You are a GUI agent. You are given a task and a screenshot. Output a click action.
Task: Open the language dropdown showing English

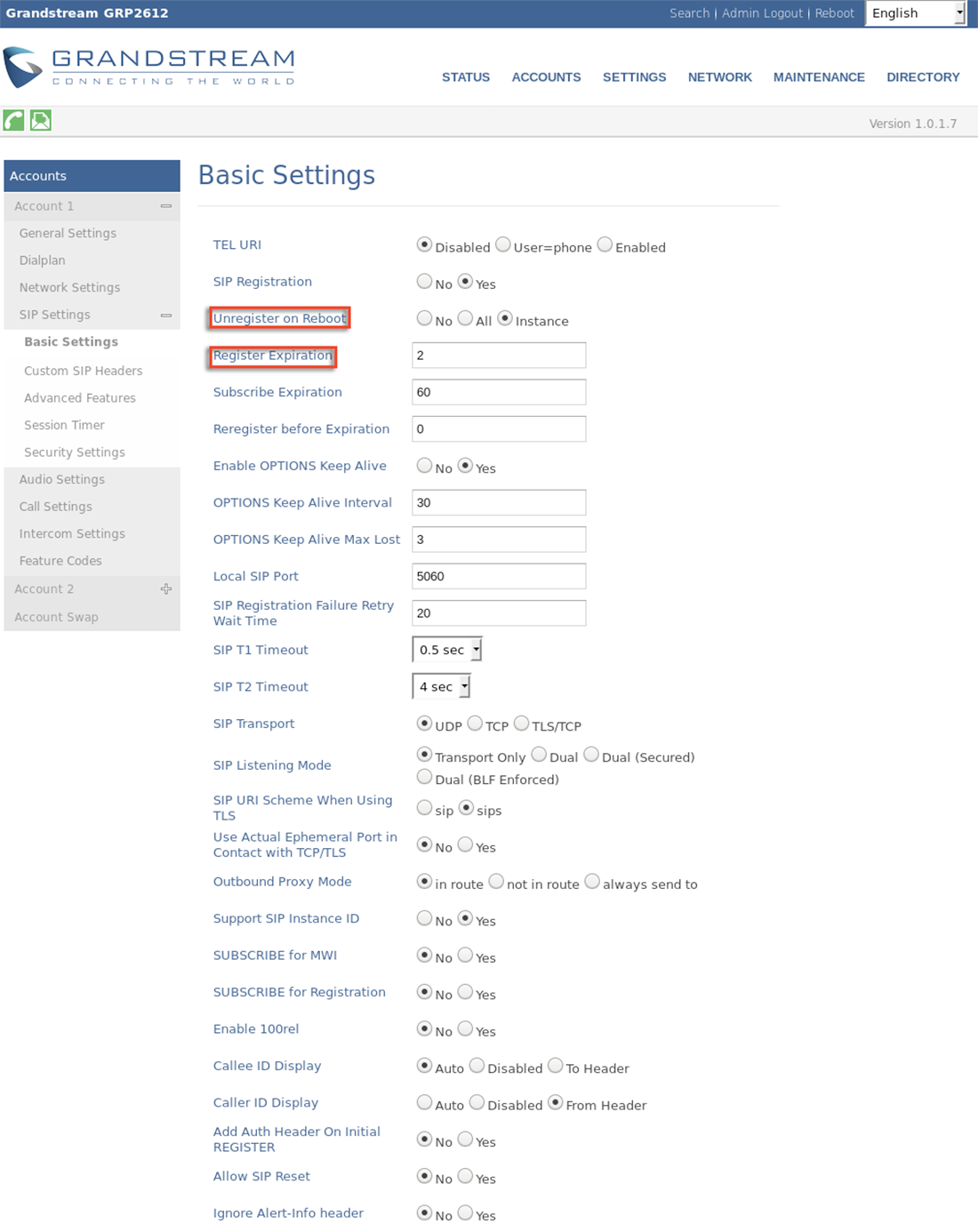(x=916, y=13)
